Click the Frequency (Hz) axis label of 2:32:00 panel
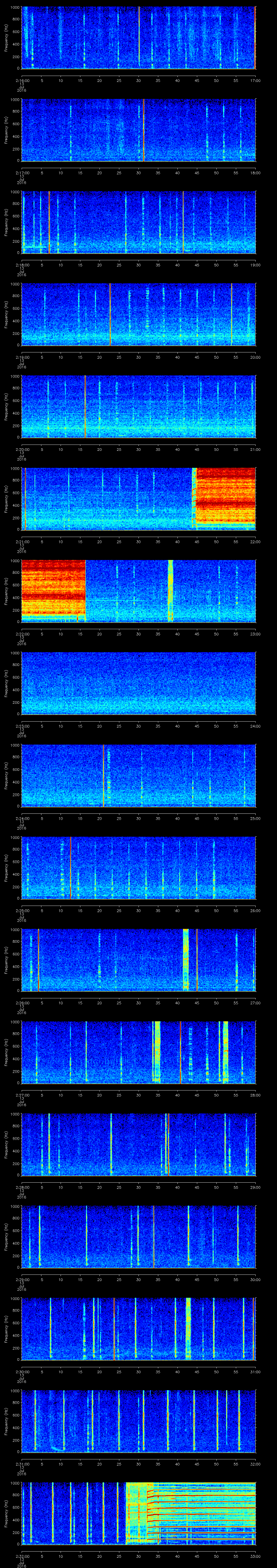This screenshot has width=277, height=1568. [x=6, y=1513]
